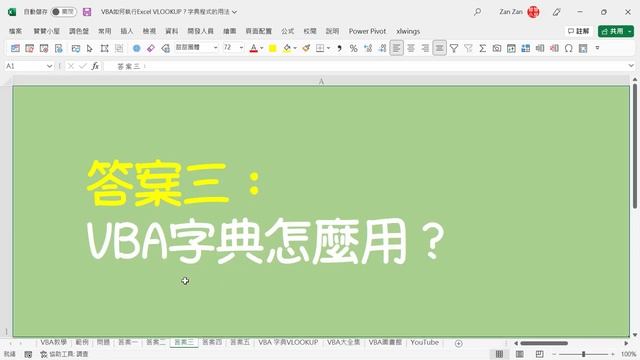640x360 pixels.
Task: Switch to the 答案四 sheet tab
Action: coord(212,342)
